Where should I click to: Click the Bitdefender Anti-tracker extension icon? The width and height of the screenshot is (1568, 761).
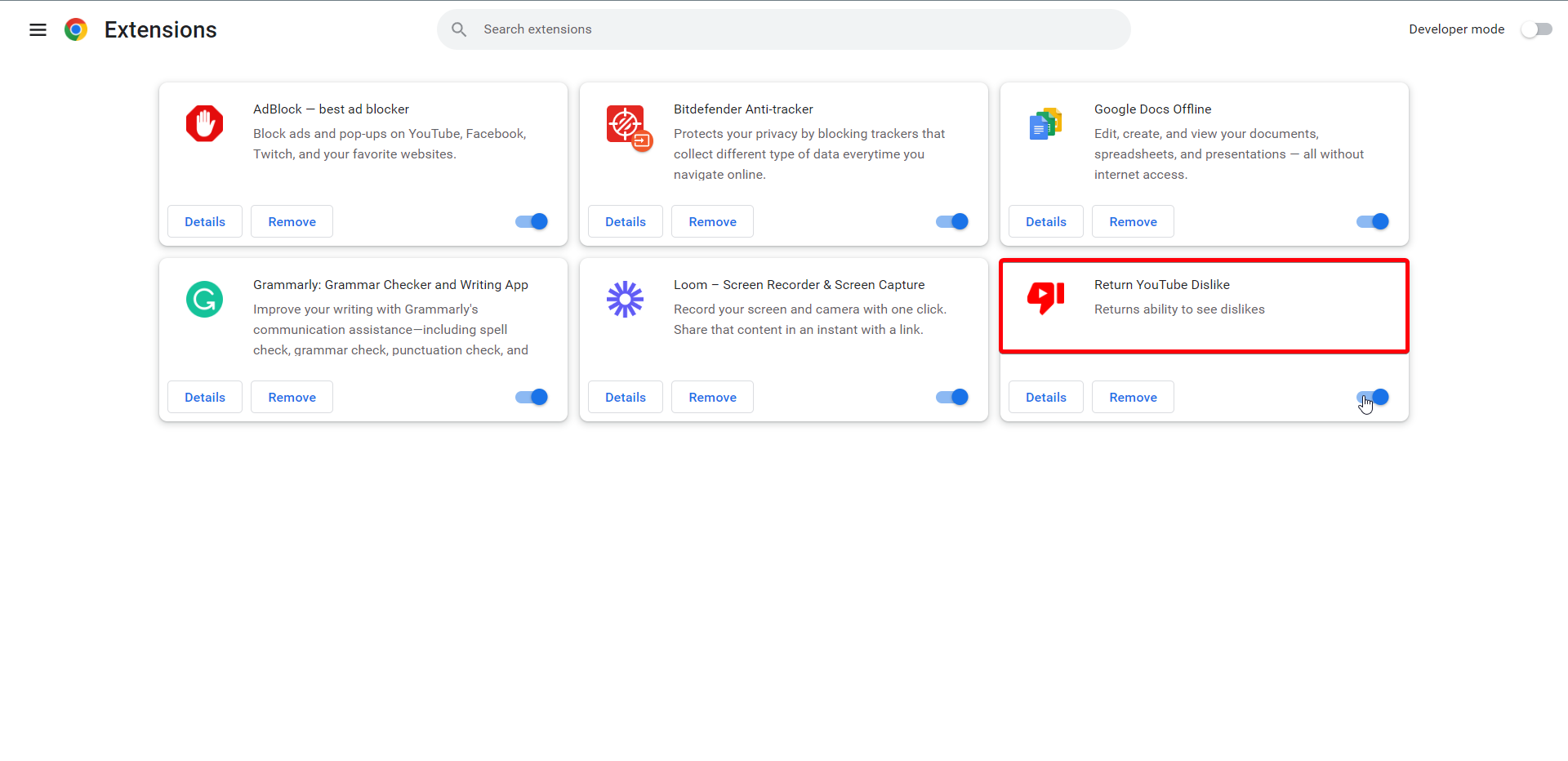(x=626, y=124)
